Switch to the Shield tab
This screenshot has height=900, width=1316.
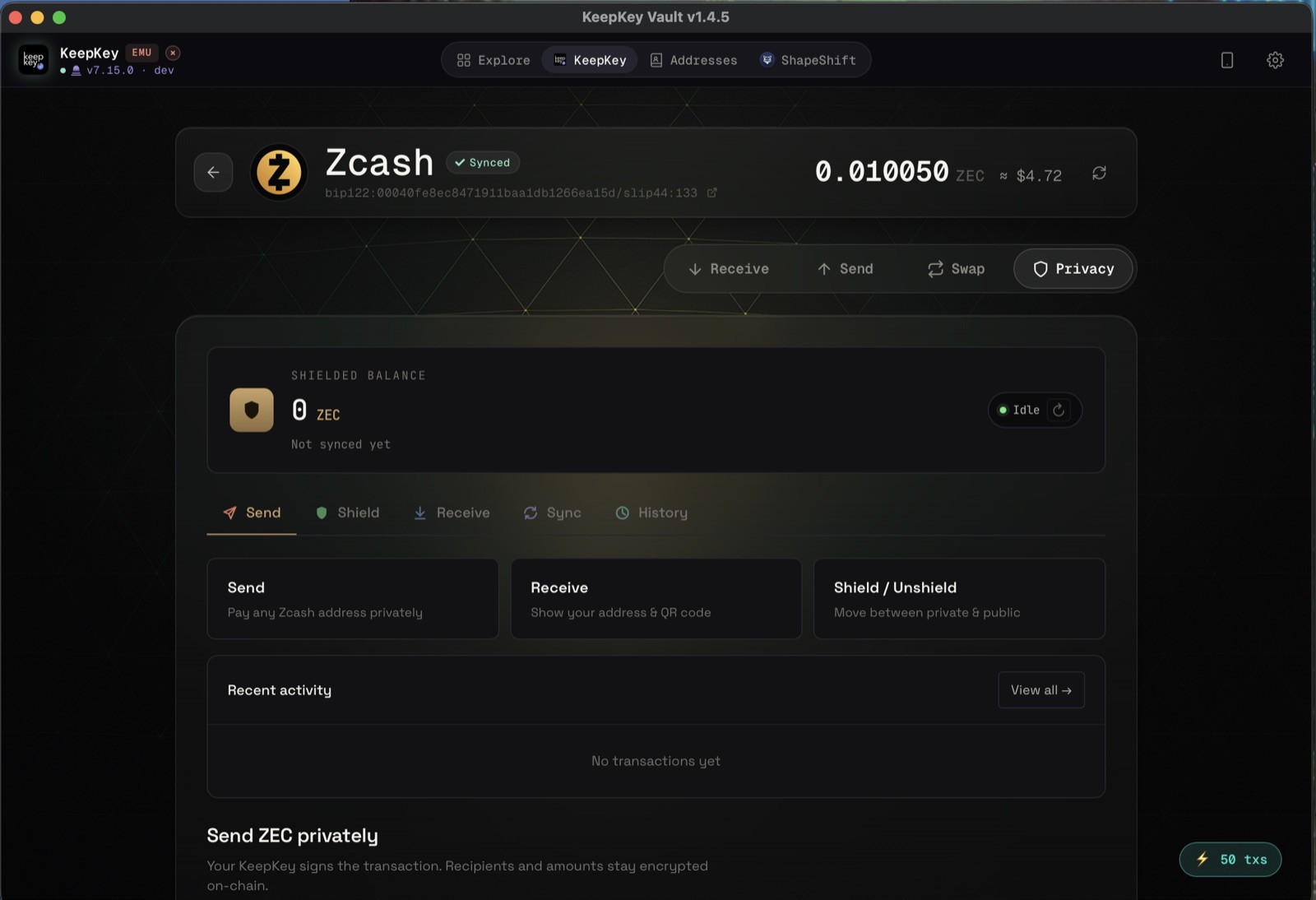point(348,513)
